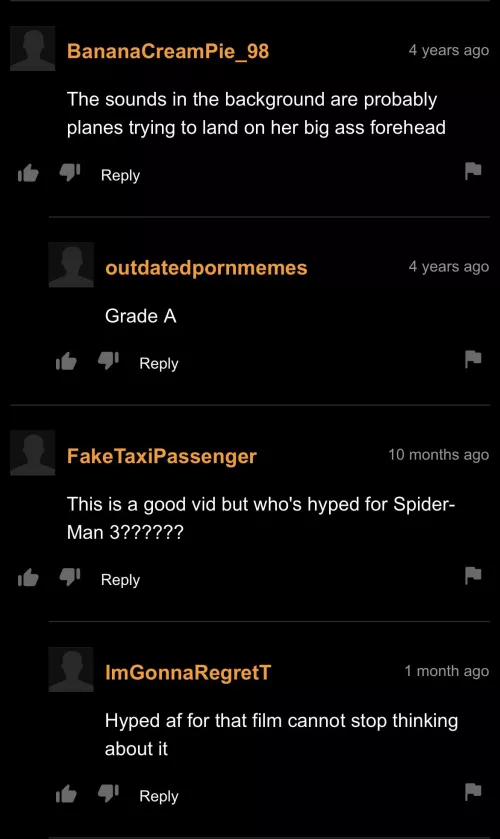The width and height of the screenshot is (500, 839).
Task: Dislike FakeTaxiPassenger's Spider-Man comment
Action: pos(69,577)
